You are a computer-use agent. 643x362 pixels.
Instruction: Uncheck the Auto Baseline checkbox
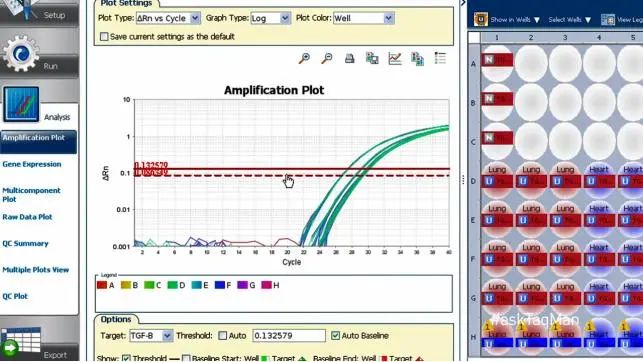335,335
